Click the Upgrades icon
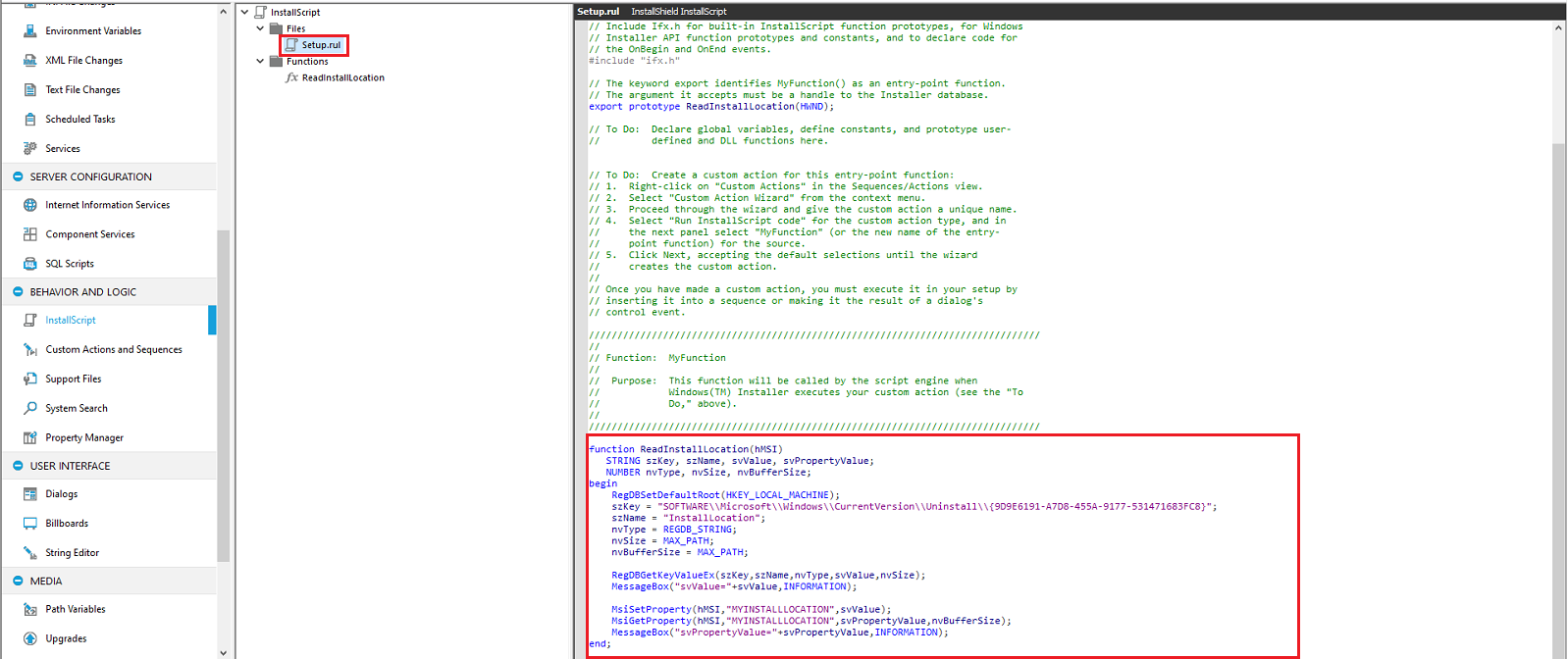 tap(29, 639)
